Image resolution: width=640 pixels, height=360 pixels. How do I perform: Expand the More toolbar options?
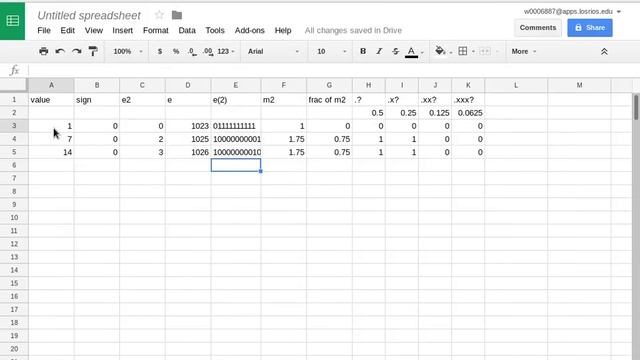pyautogui.click(x=524, y=51)
